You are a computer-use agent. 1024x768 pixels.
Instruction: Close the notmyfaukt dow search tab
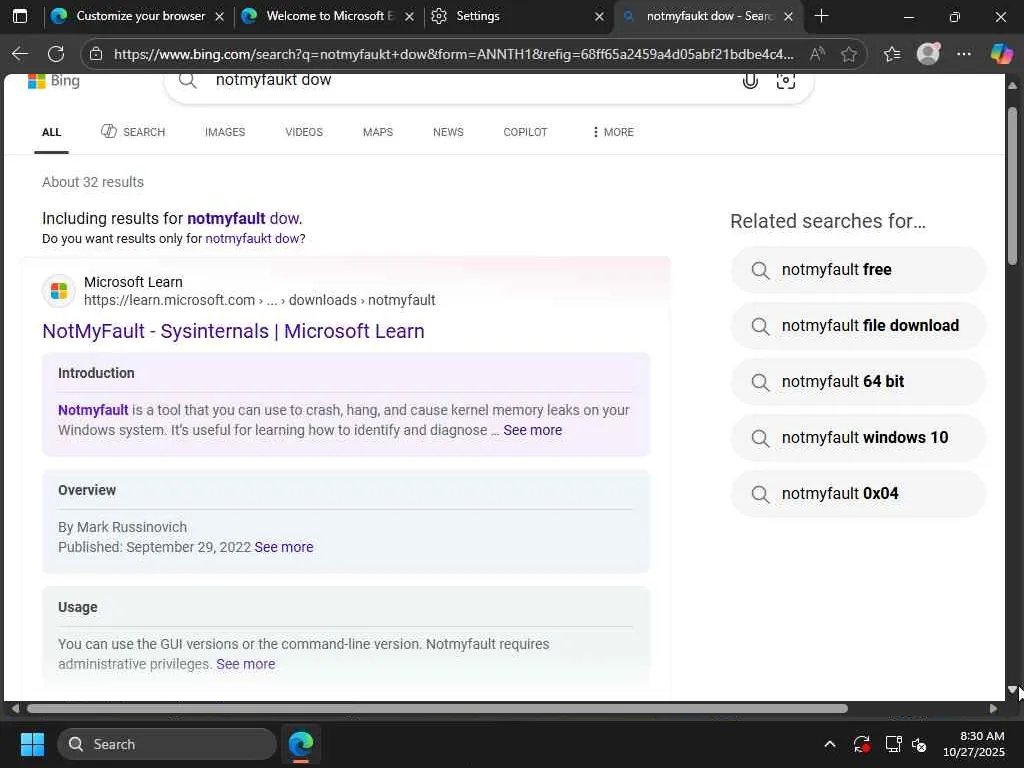[788, 17]
